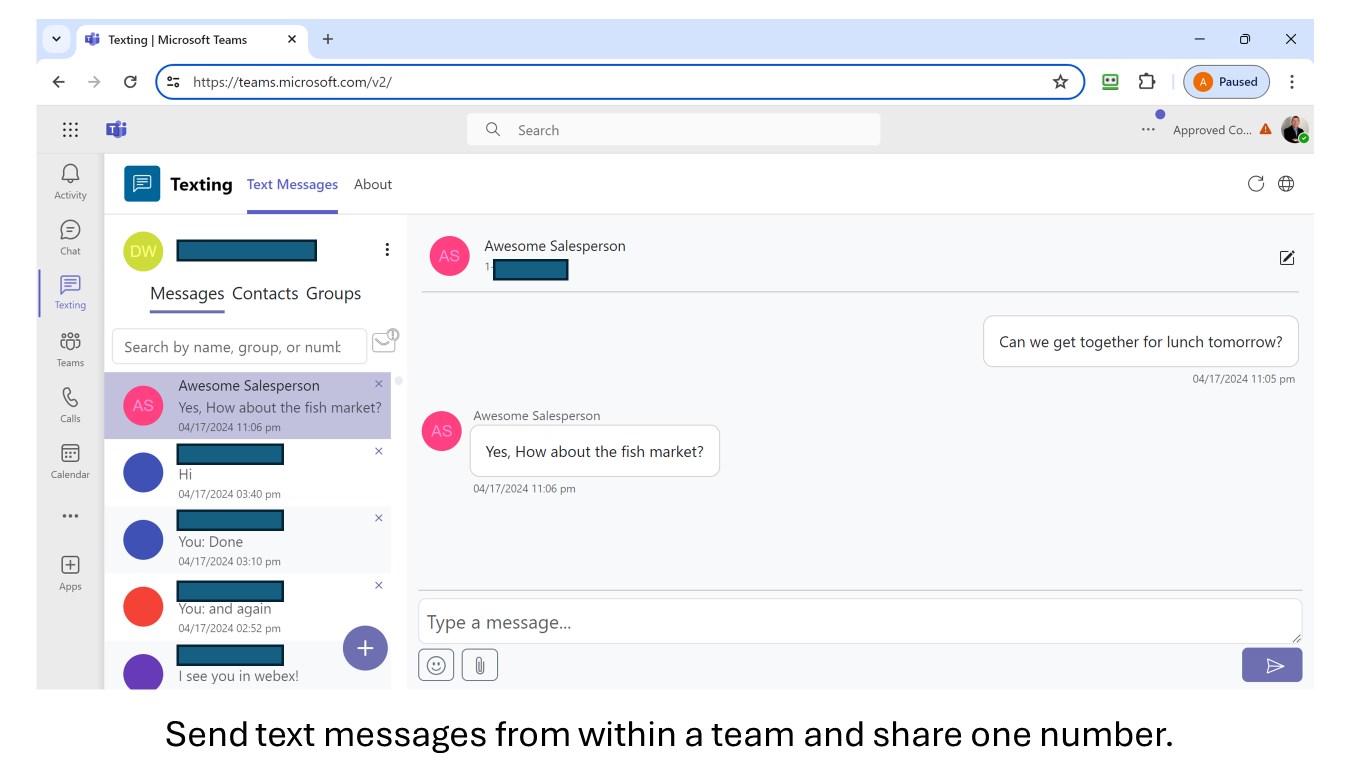Bookmark this page with the star icon
Screen dimensions: 1366x768
click(x=1060, y=82)
